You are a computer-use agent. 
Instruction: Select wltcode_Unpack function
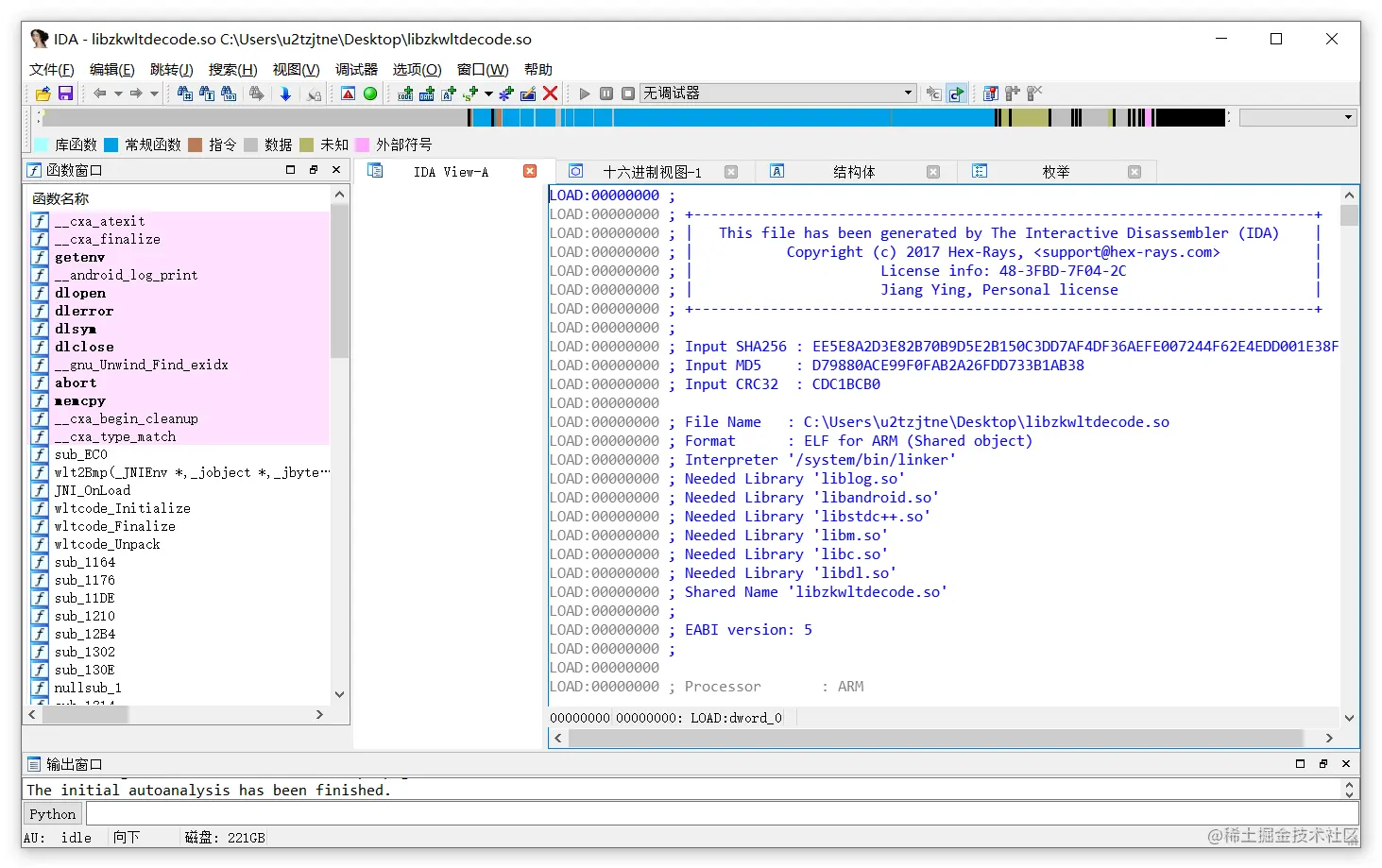tap(107, 544)
